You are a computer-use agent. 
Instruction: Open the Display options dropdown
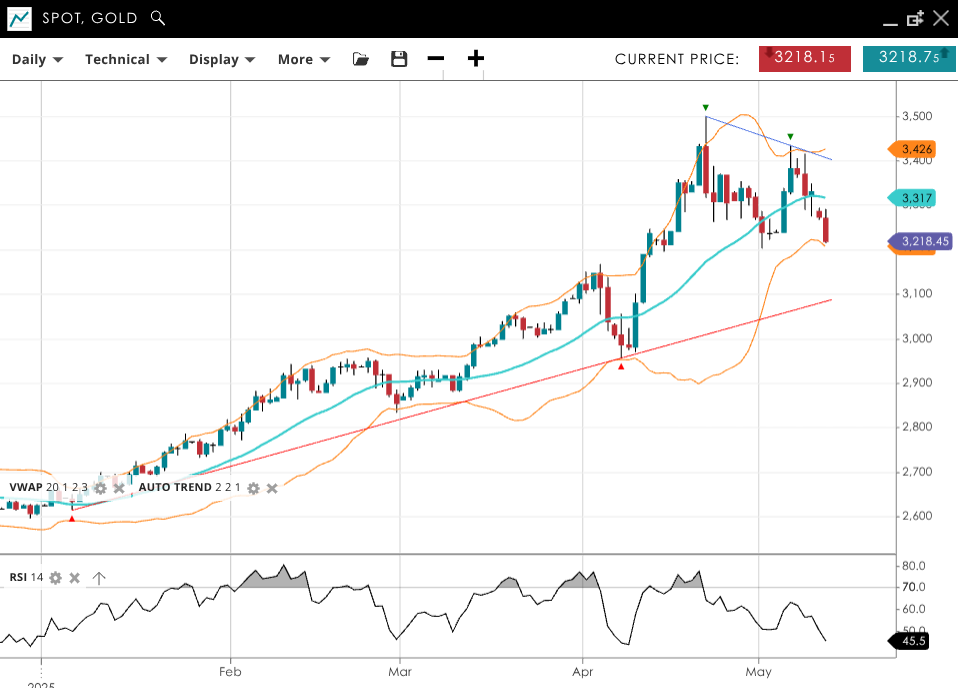[x=222, y=59]
